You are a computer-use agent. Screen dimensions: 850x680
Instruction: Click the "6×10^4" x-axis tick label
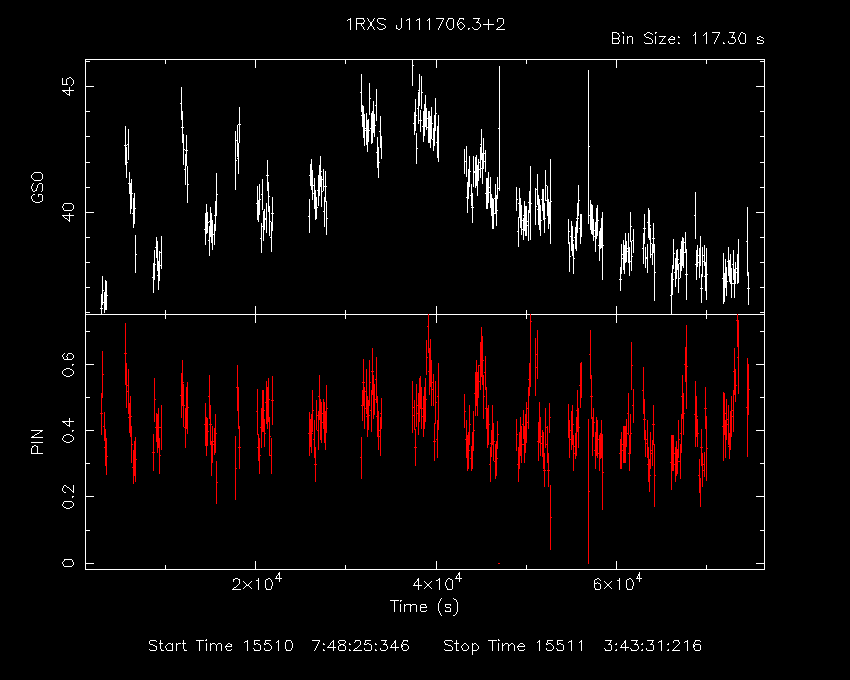coord(617,583)
